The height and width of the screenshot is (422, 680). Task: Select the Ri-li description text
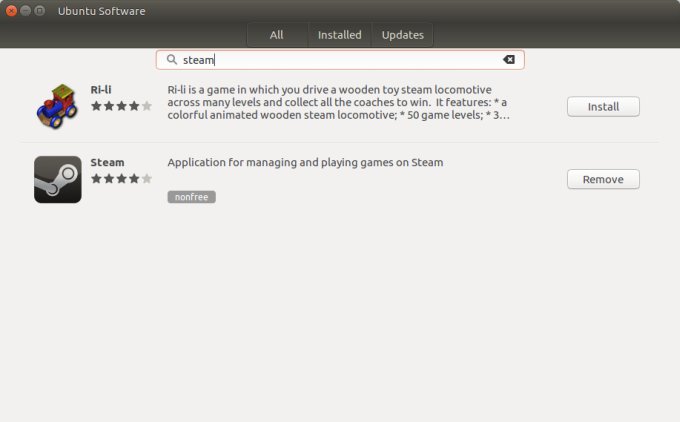tap(338, 102)
